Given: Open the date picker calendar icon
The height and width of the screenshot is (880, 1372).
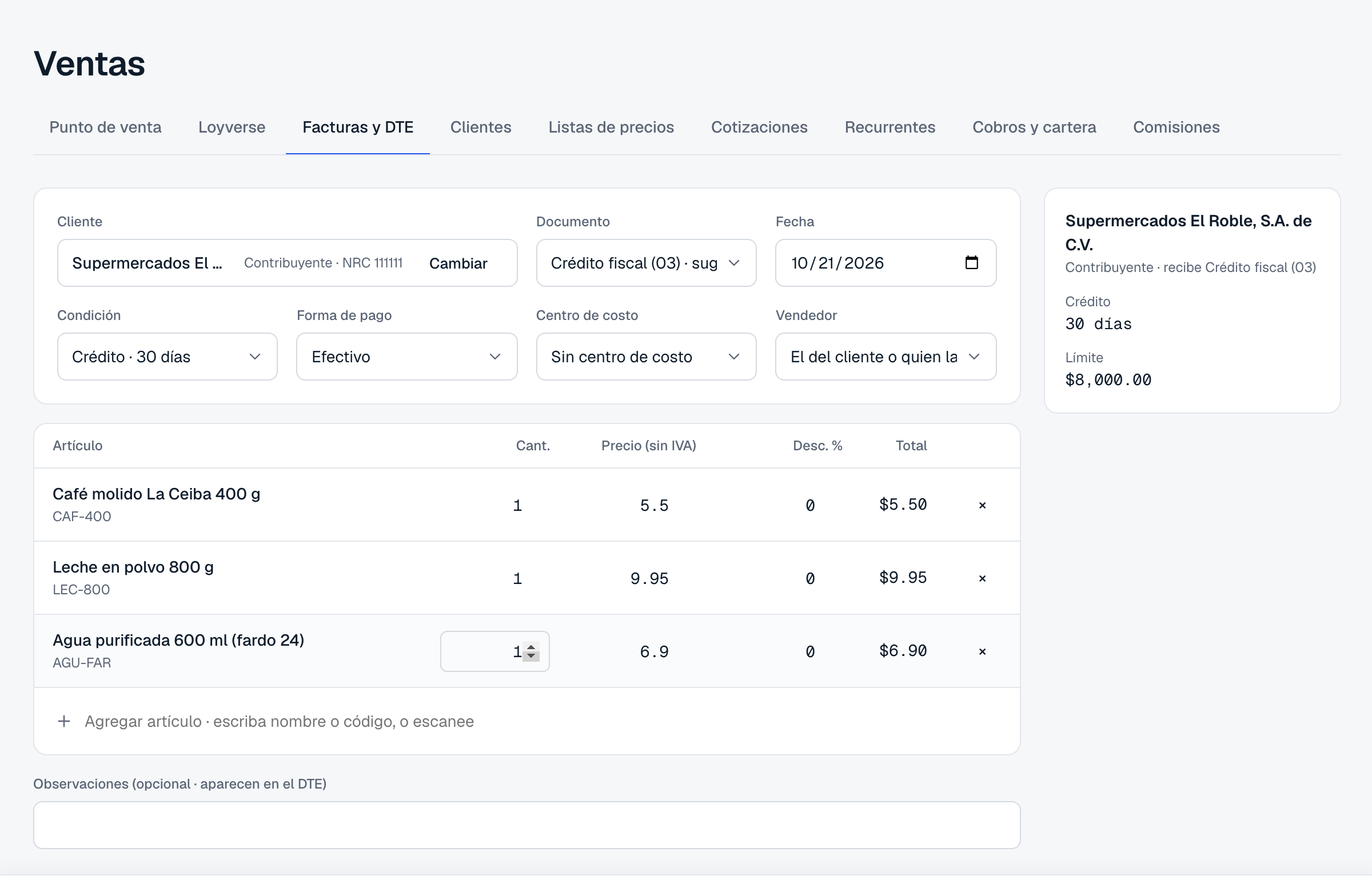Looking at the screenshot, I should (x=971, y=263).
